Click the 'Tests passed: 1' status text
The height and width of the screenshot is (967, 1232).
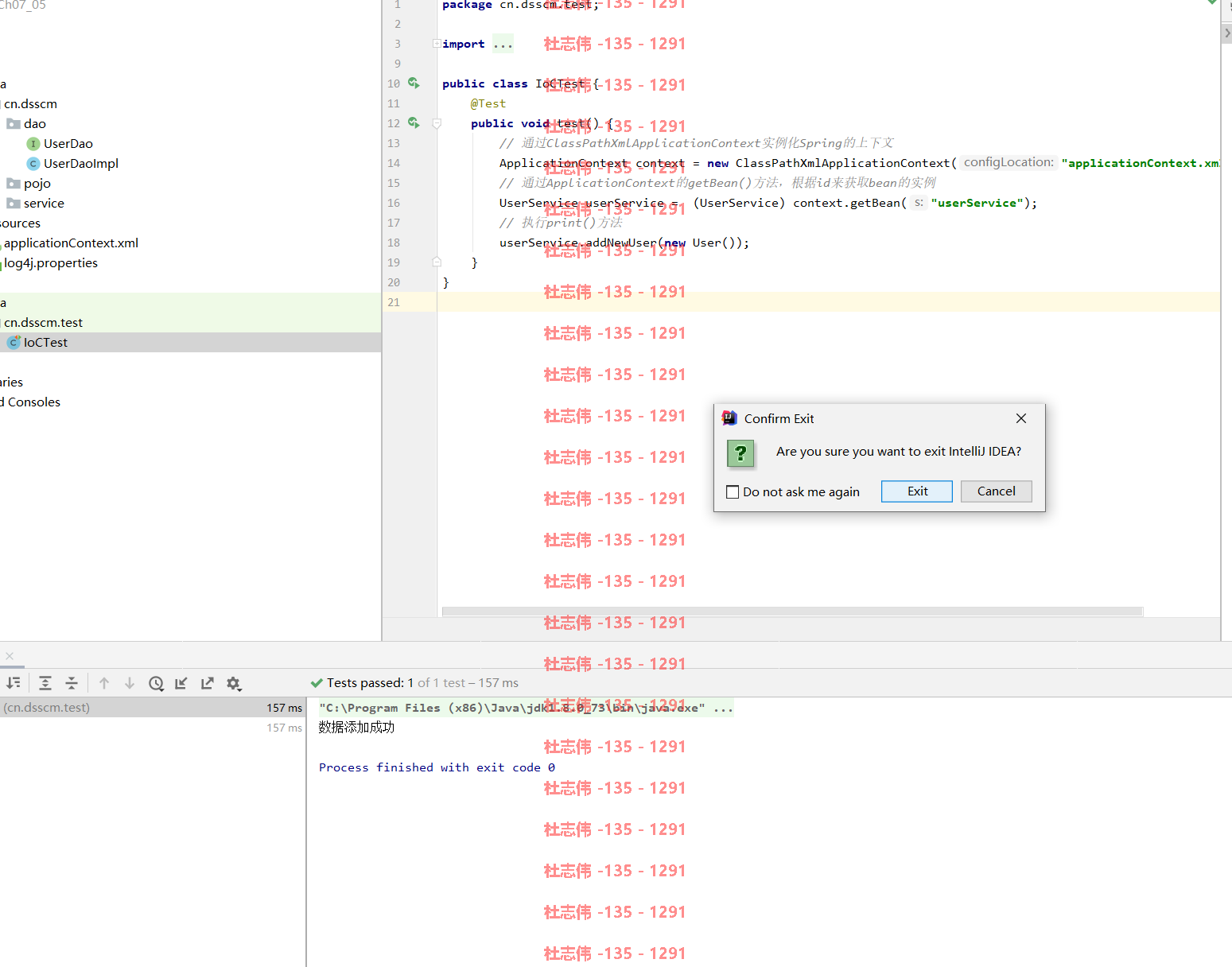point(370,683)
